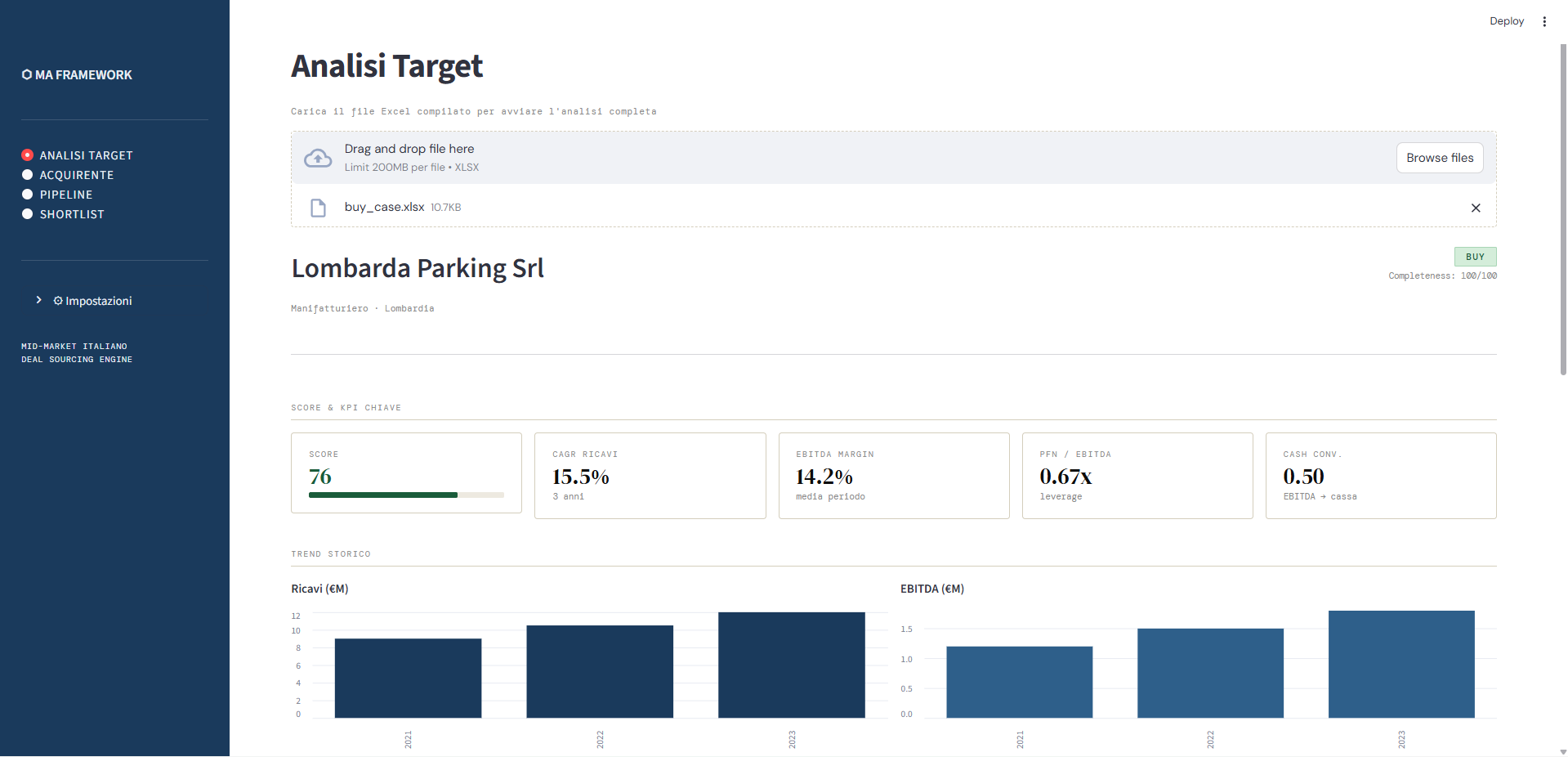Click the 2023 bar in Ricavi chart
The height and width of the screenshot is (757, 1568).
pyautogui.click(x=791, y=665)
